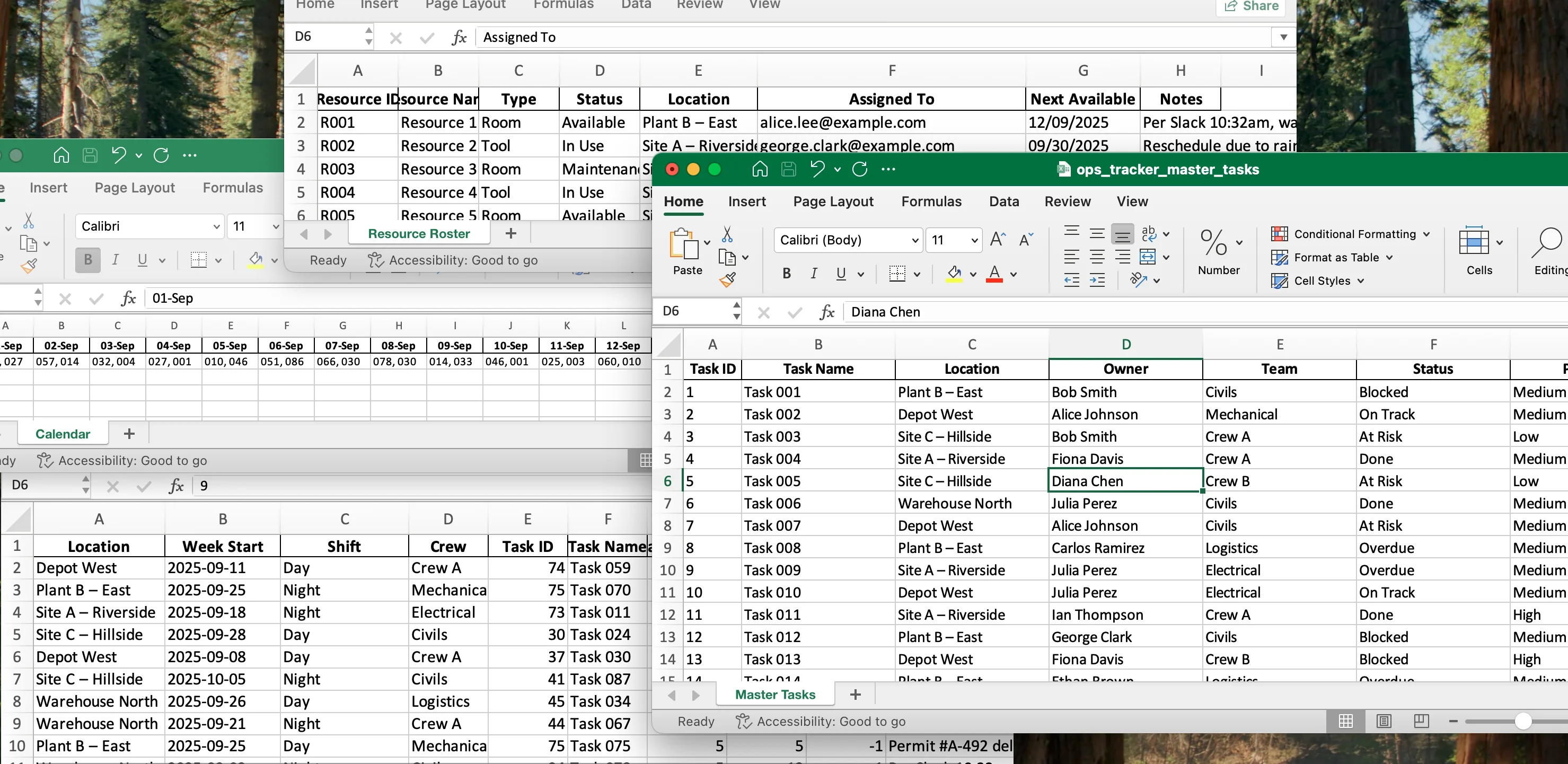Image resolution: width=1568 pixels, height=764 pixels.
Task: Toggle align text left in ops_tracker_master_tasks
Action: coord(1071,257)
